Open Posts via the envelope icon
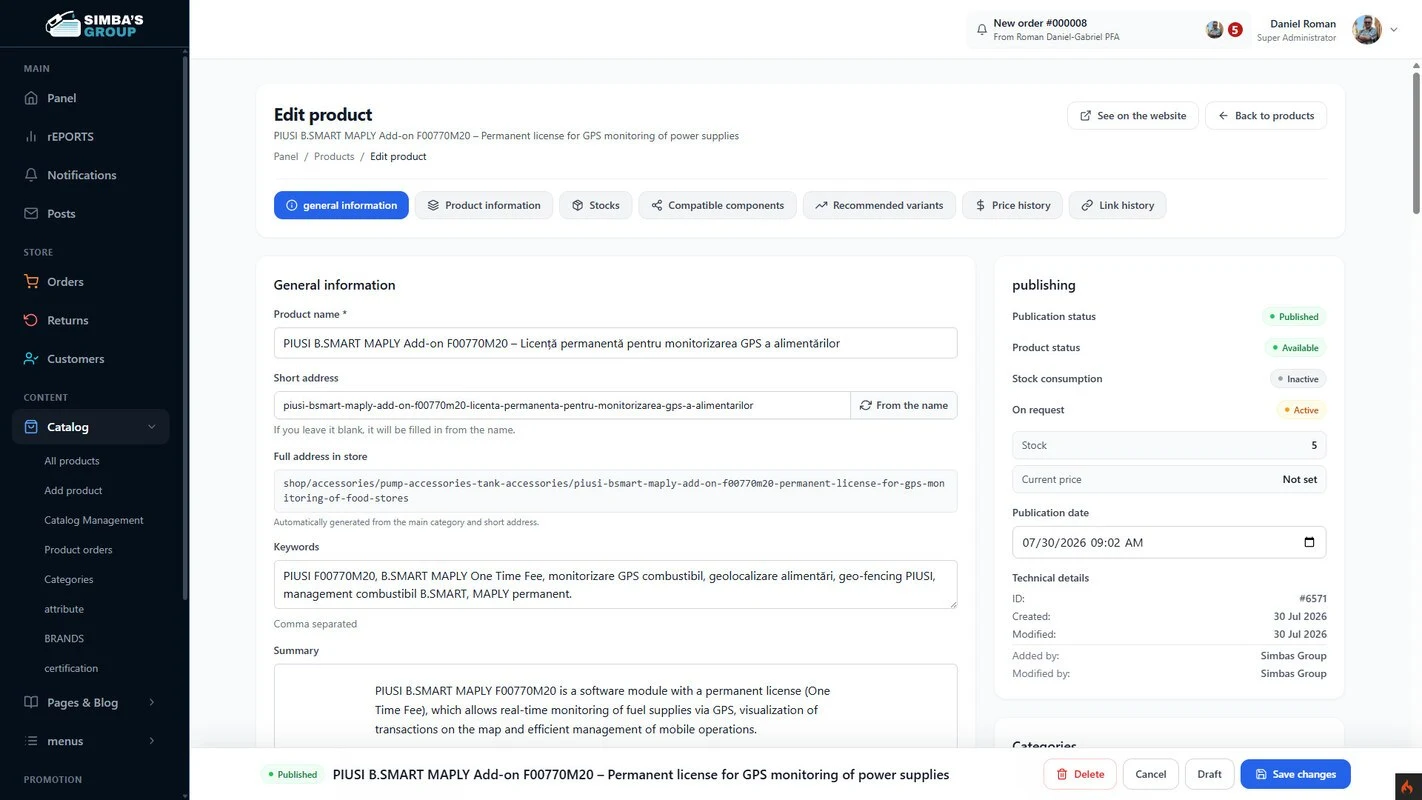The image size is (1422, 800). (x=31, y=213)
